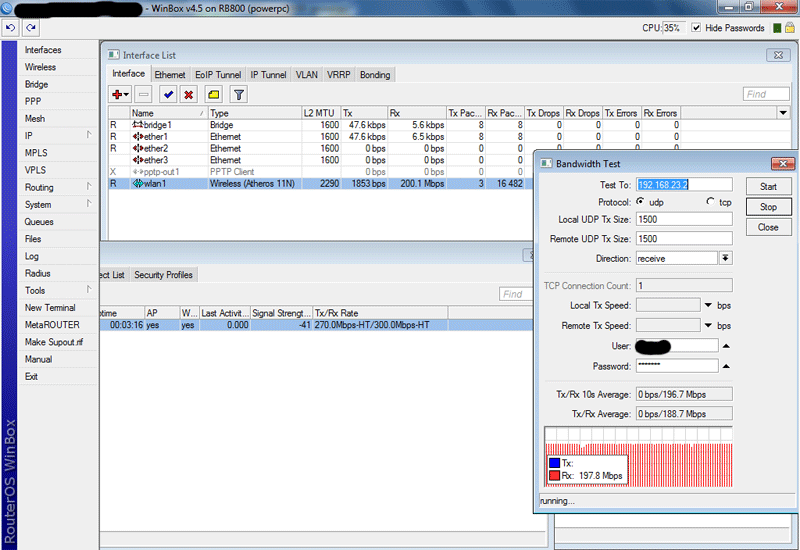The image size is (800, 550).
Task: Click the Find box in Interface List
Action: (766, 94)
